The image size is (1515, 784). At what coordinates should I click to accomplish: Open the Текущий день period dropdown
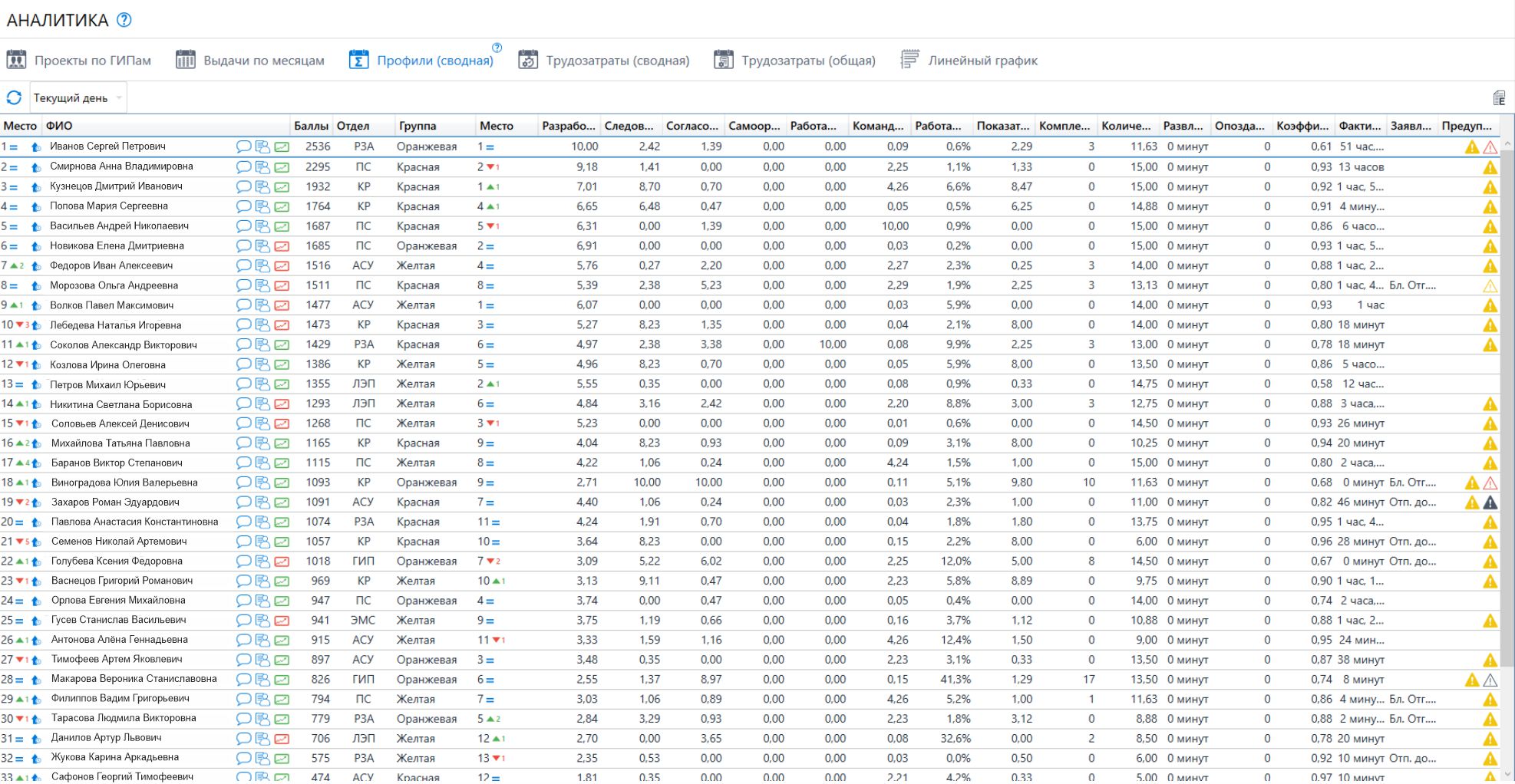78,97
